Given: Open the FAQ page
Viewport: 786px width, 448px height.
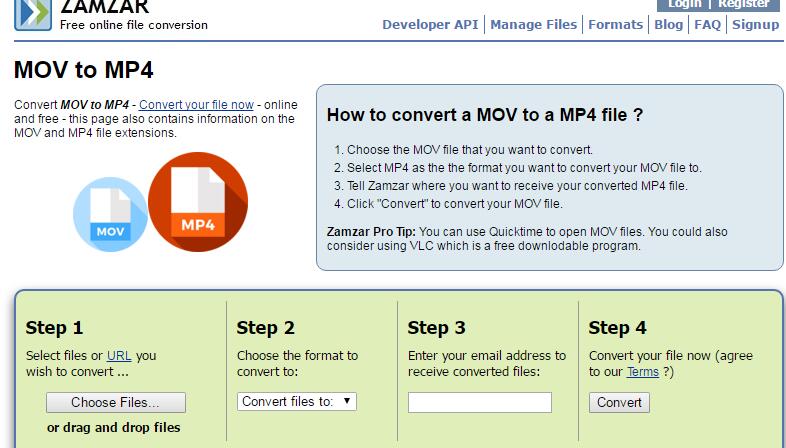Looking at the screenshot, I should click(x=707, y=25).
